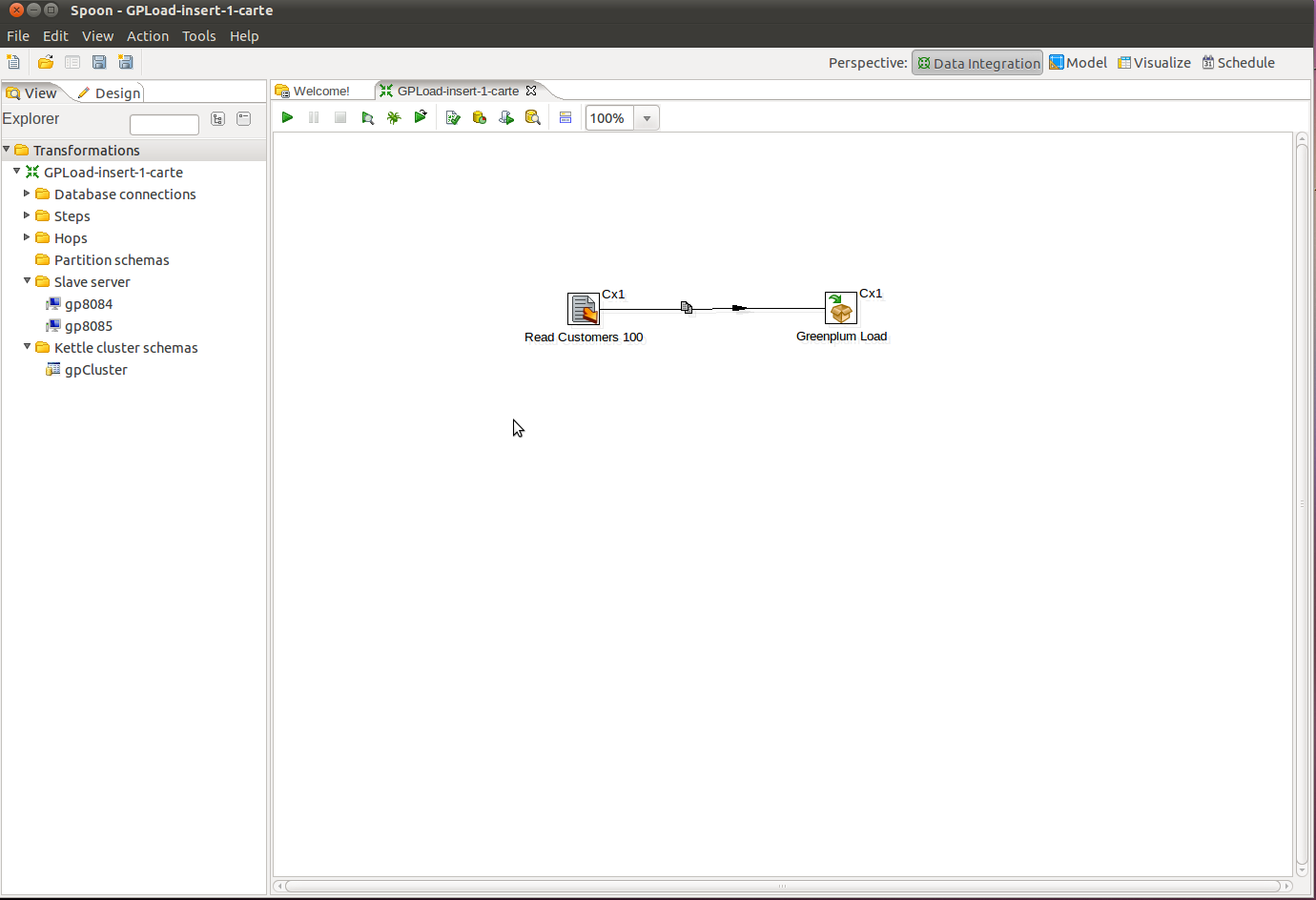Collapse the GPLoad-insert-1-carte tree arrow
1316x900 pixels.
(x=17, y=172)
